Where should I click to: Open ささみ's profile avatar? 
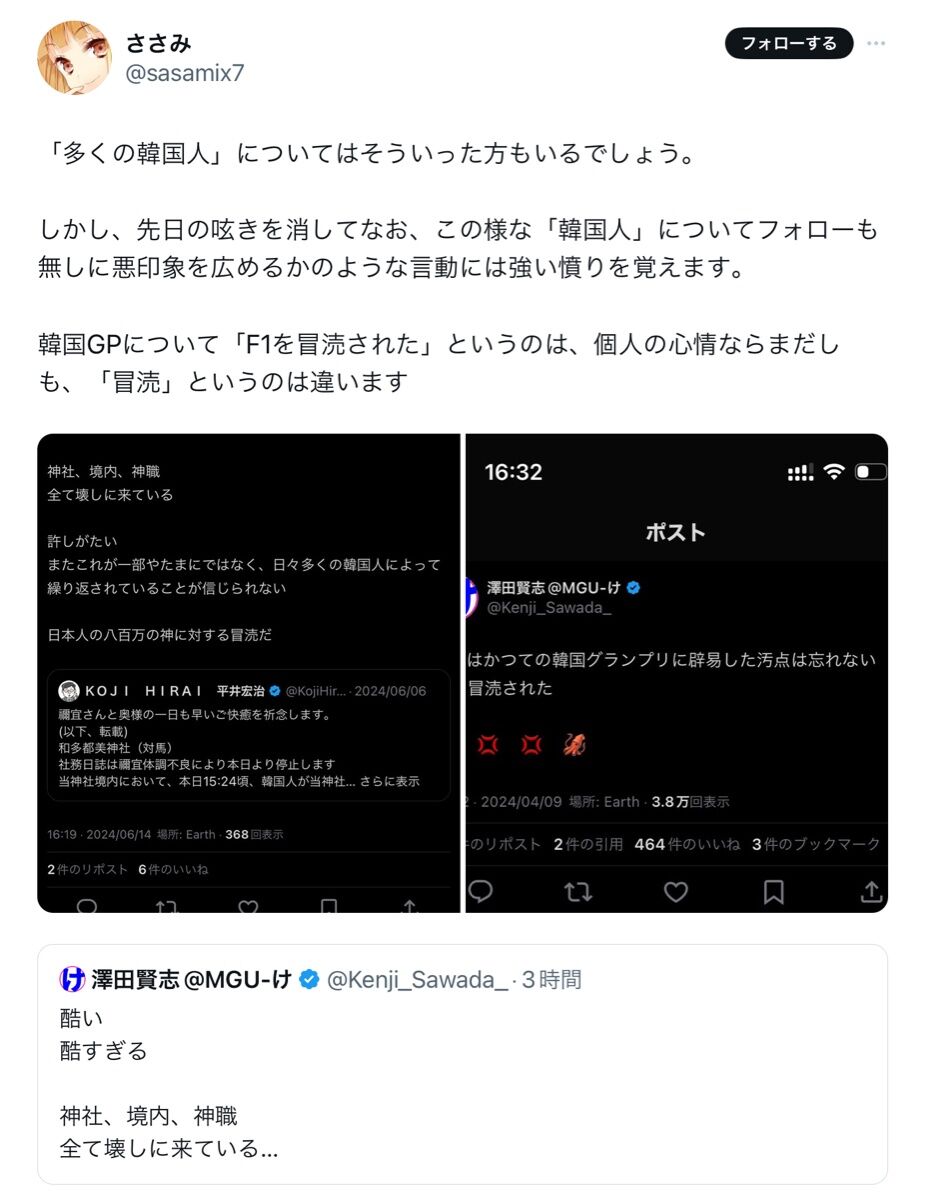click(x=74, y=57)
